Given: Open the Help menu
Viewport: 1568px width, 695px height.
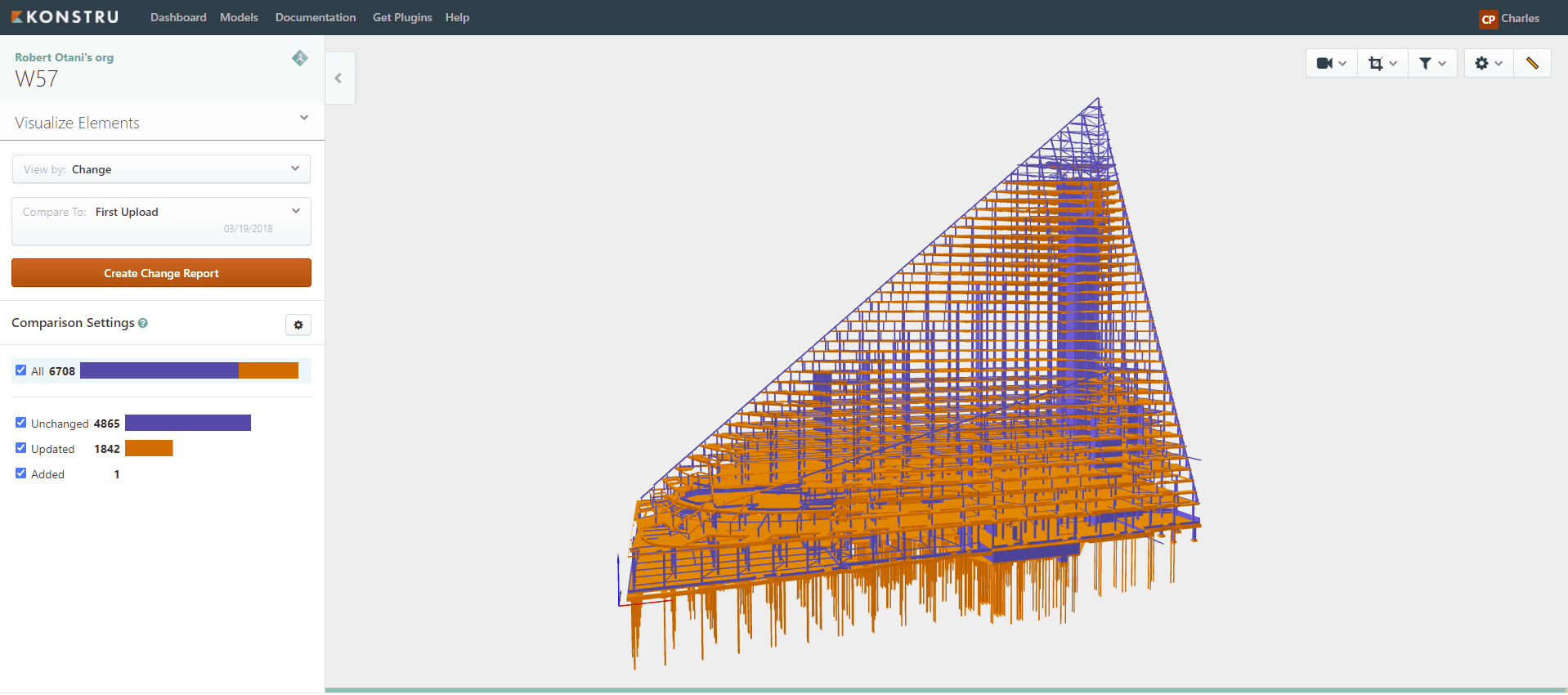Looking at the screenshot, I should (x=457, y=17).
